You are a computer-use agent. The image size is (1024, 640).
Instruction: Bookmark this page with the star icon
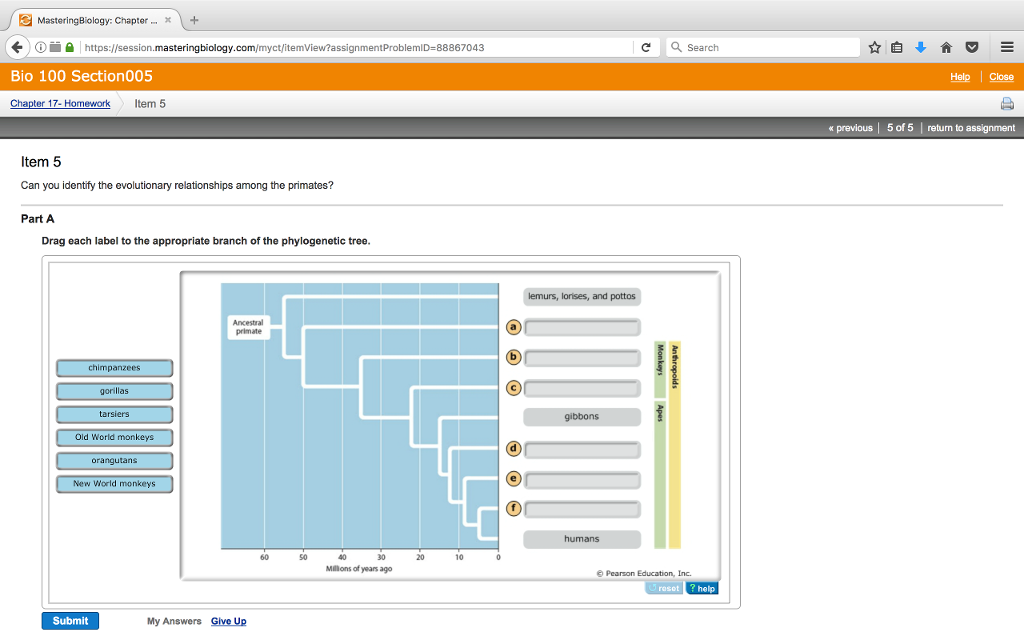(875, 47)
